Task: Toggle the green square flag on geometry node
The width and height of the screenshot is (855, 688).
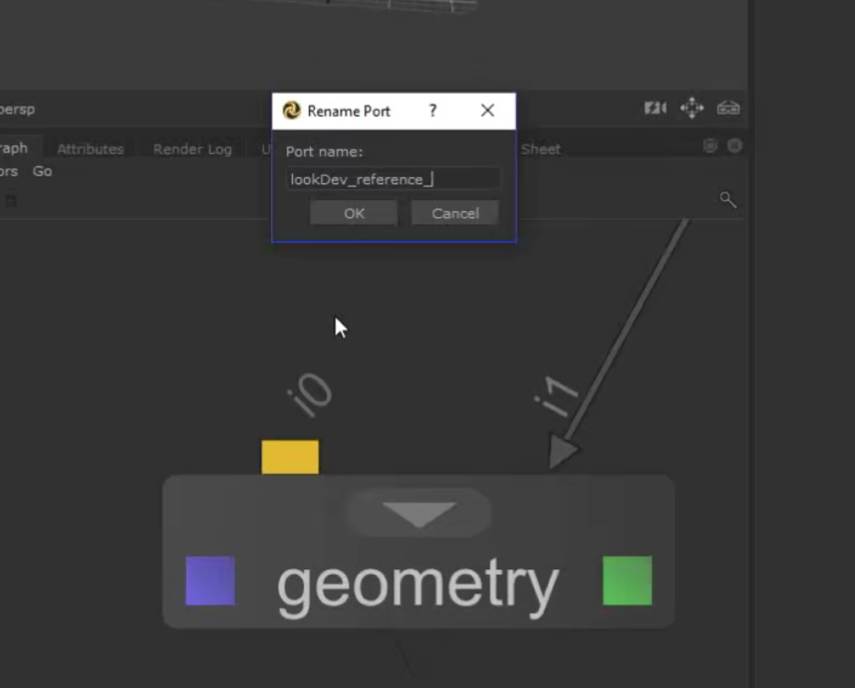Action: pyautogui.click(x=627, y=581)
